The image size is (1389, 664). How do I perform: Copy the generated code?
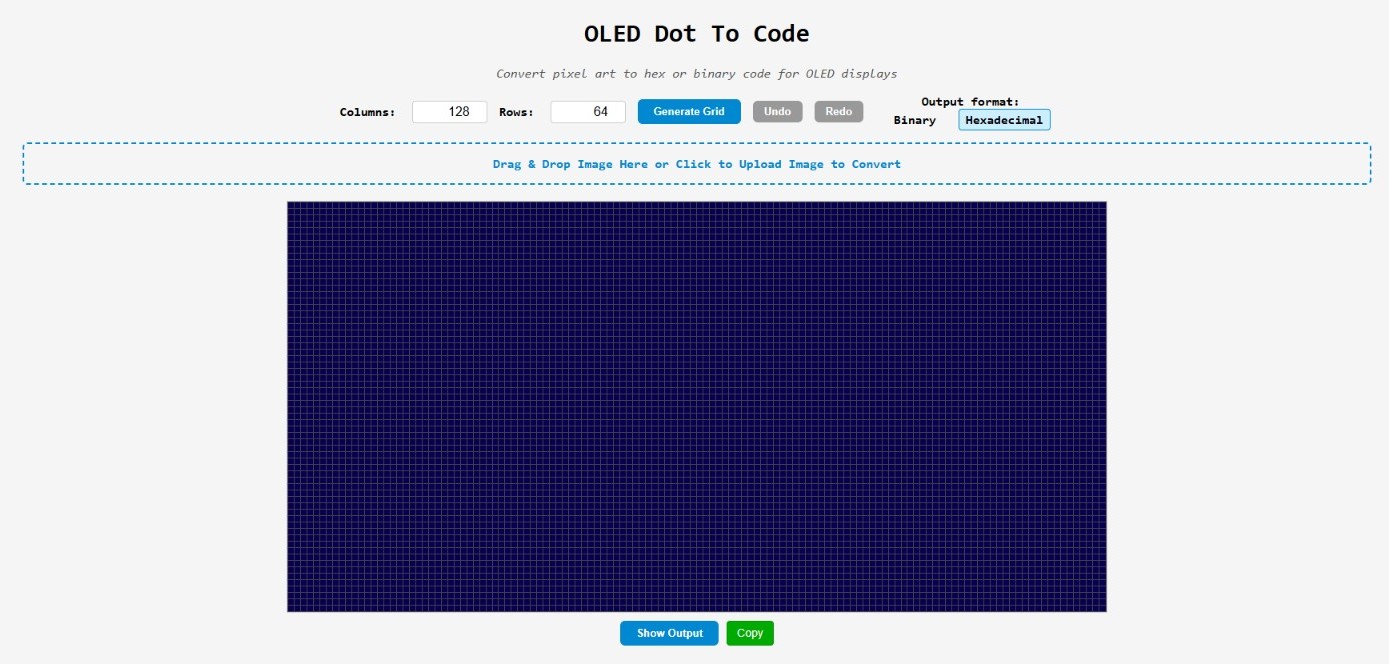click(750, 633)
